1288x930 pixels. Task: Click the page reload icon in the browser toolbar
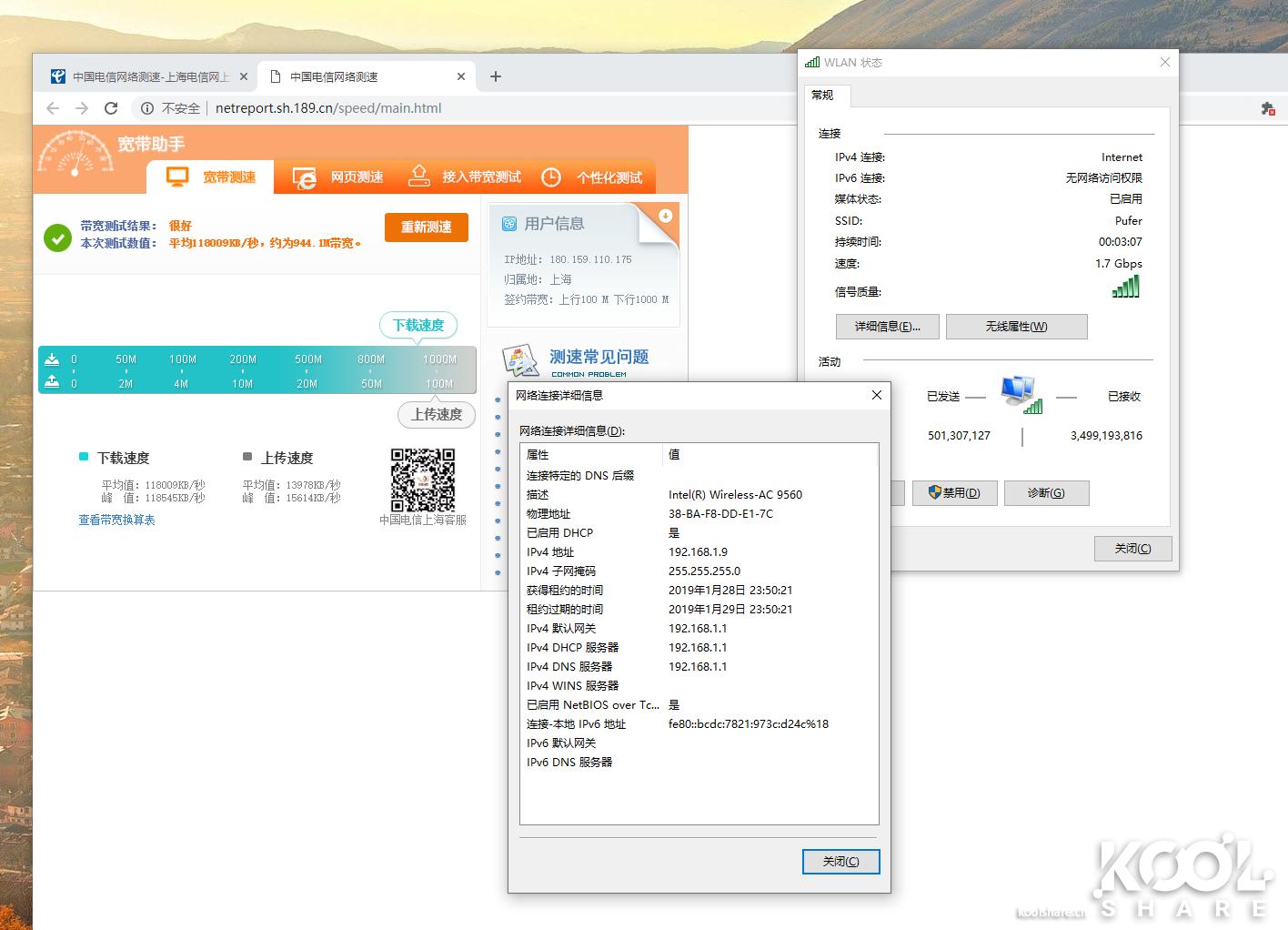point(111,107)
